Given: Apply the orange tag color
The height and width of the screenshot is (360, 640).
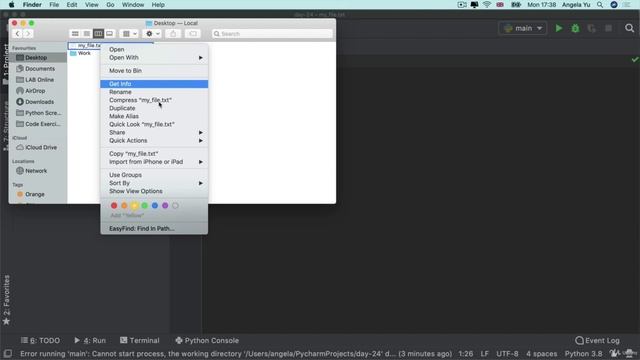Looking at the screenshot, I should [124, 205].
